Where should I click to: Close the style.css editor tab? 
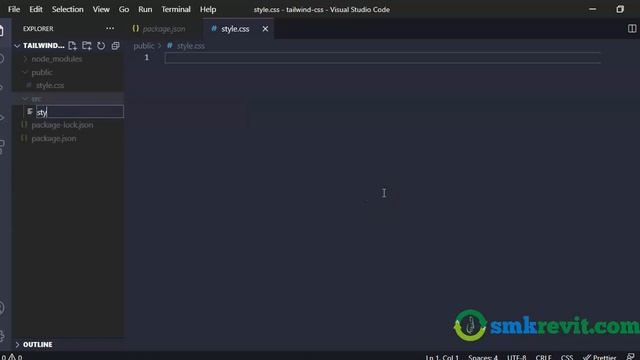(265, 29)
